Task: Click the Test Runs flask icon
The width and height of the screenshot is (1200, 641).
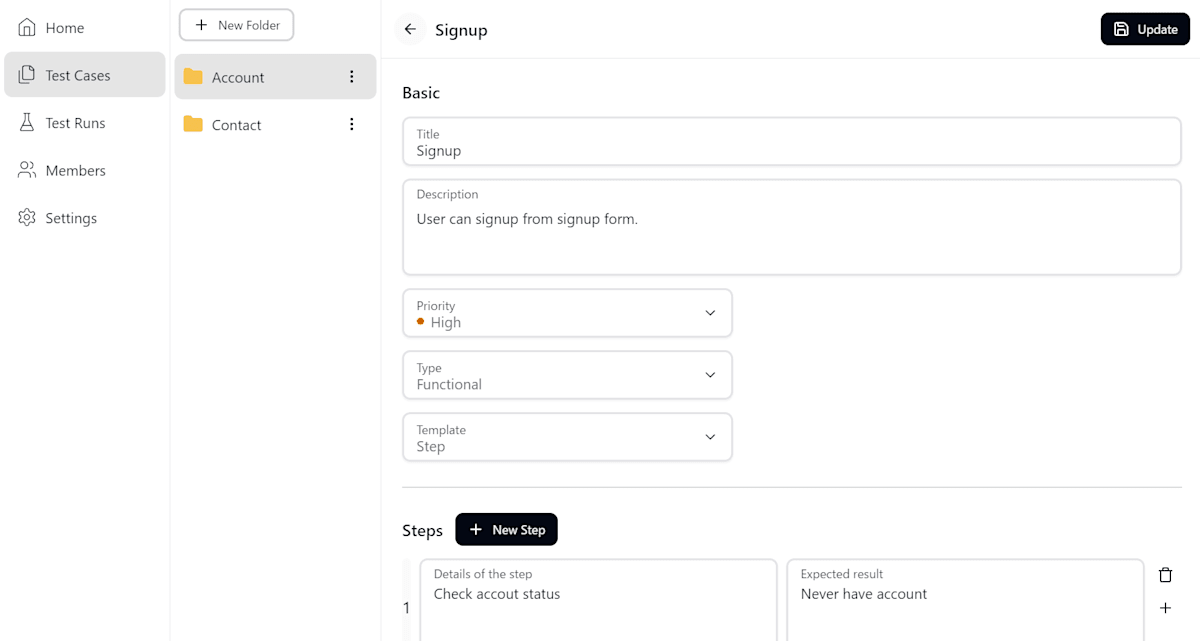Action: pos(27,123)
